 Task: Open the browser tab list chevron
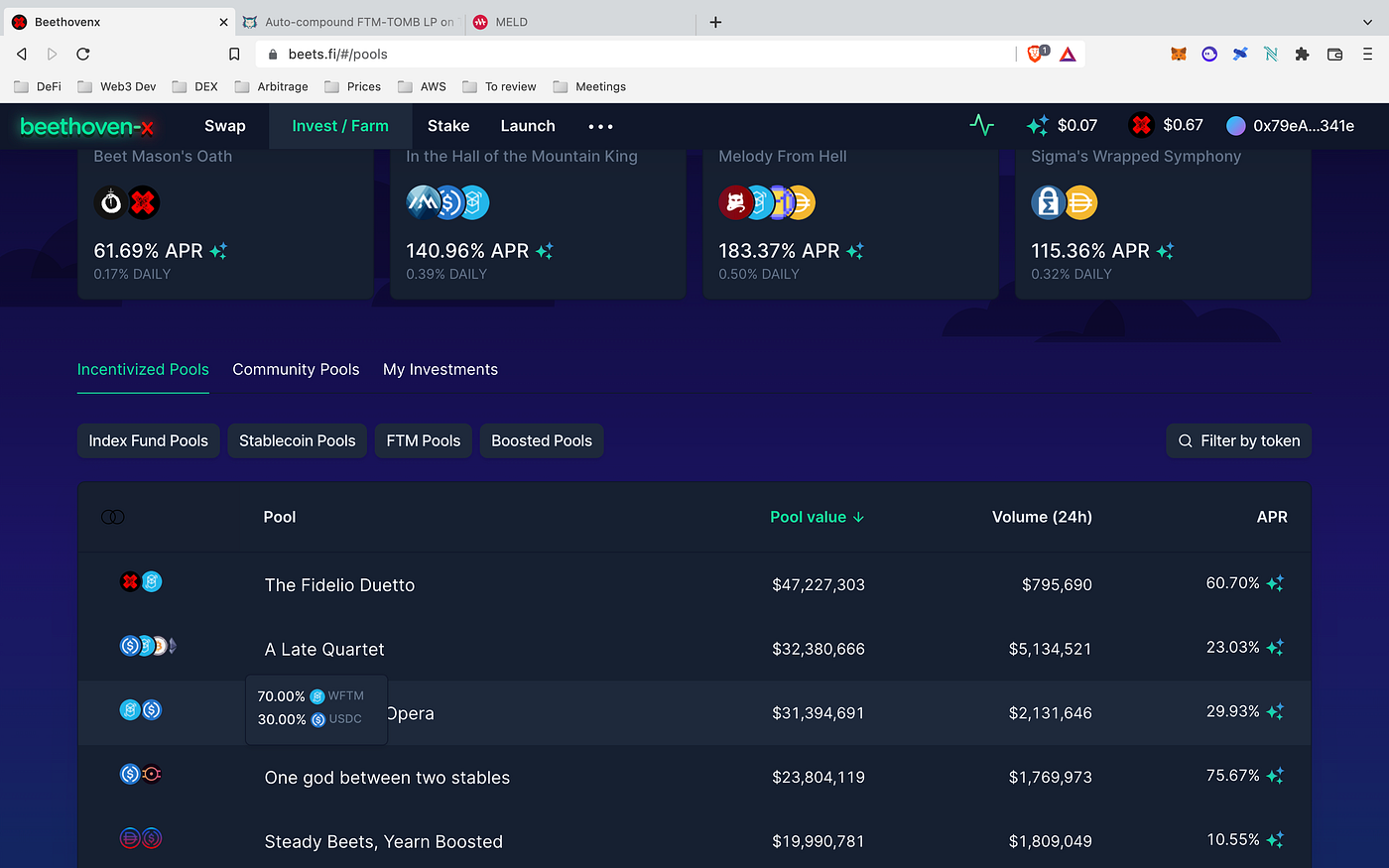click(x=1368, y=22)
